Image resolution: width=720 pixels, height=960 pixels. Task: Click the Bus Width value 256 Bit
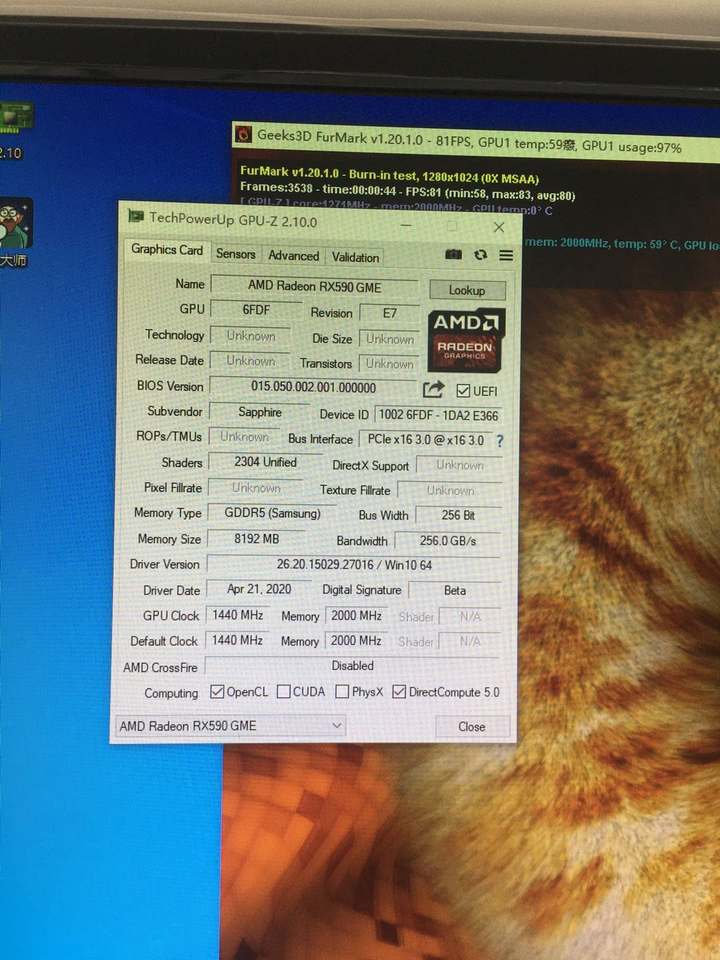pyautogui.click(x=458, y=515)
